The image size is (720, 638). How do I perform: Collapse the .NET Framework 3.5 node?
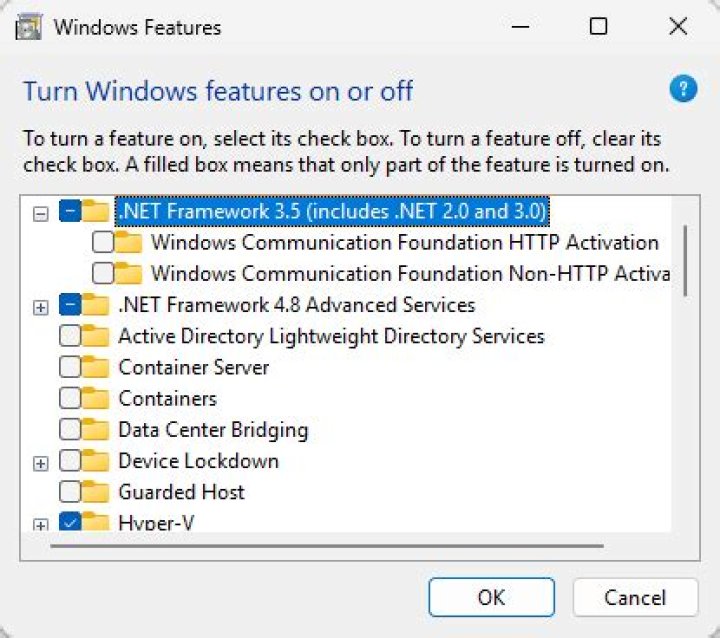pyautogui.click(x=41, y=212)
